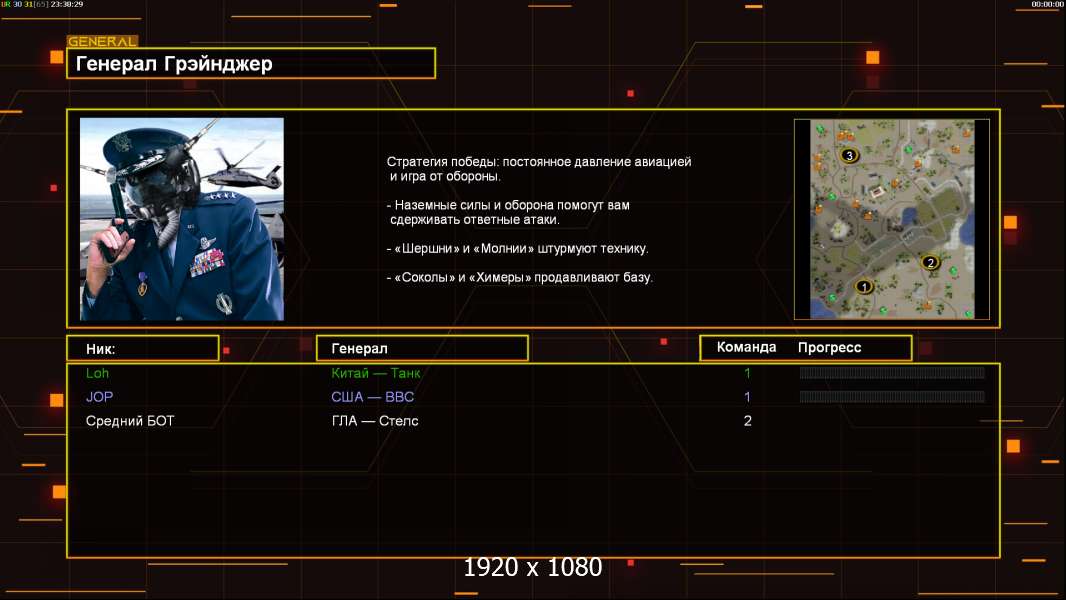Click the 'Команда' column header
Screen dimensions: 1066x600
pos(746,347)
